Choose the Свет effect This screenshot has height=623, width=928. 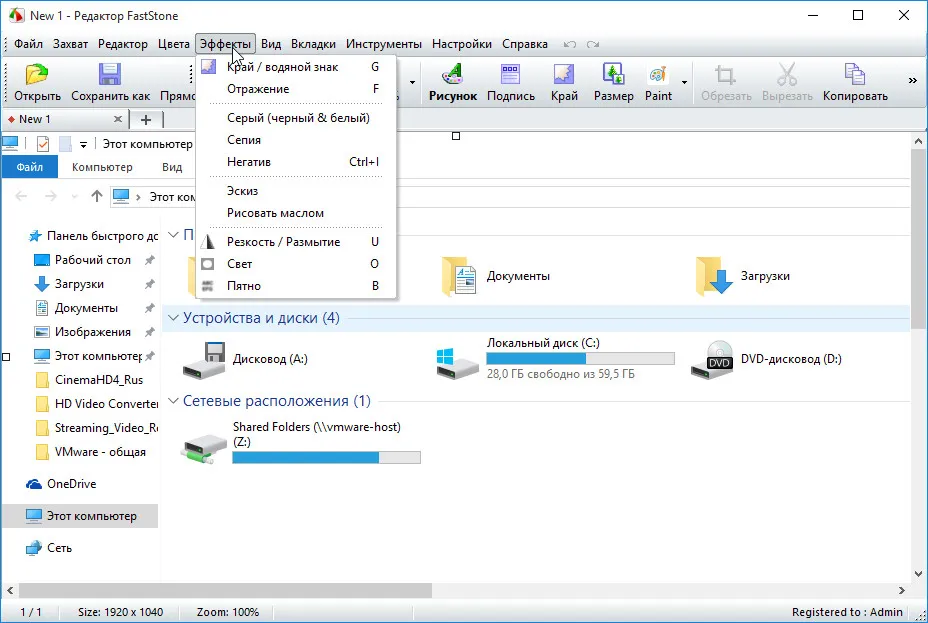[x=296, y=263]
